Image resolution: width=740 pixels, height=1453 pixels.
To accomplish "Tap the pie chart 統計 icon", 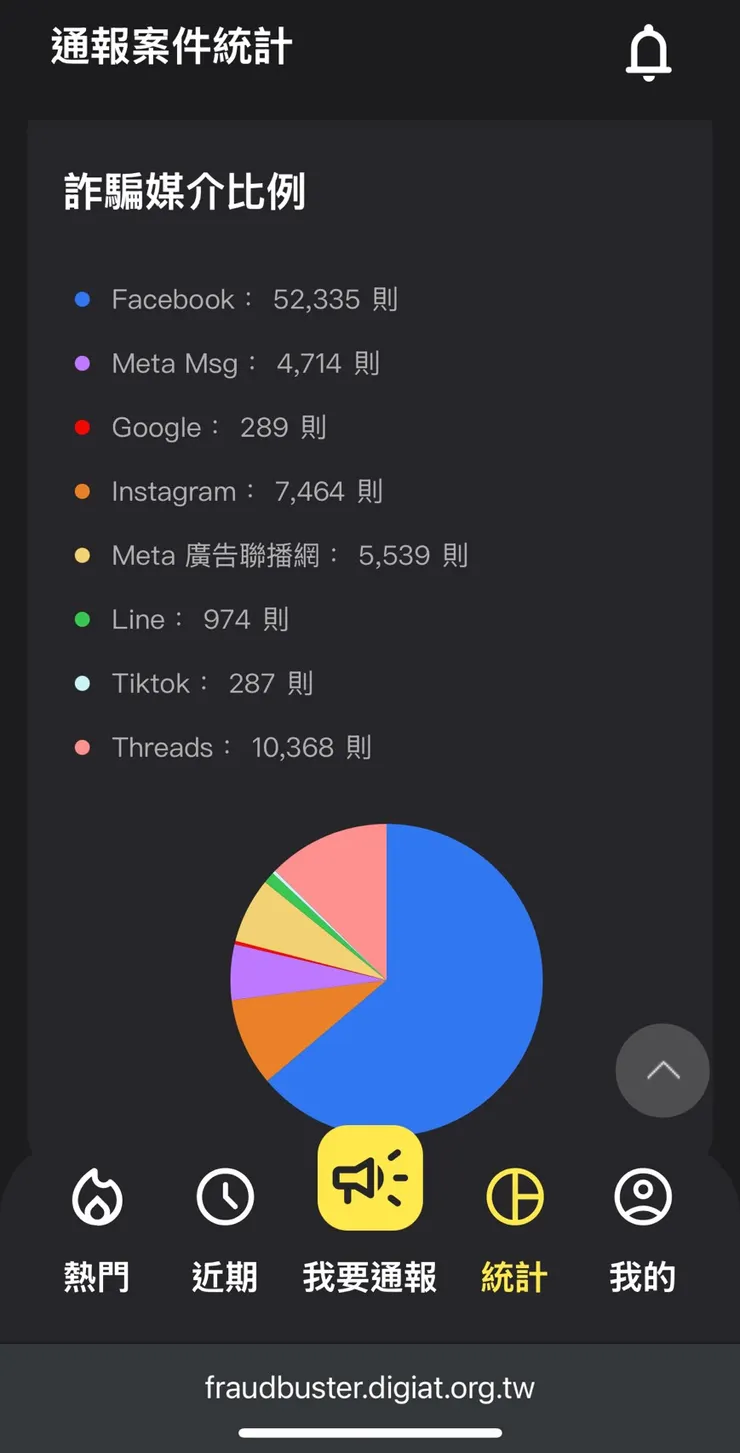I will (515, 1196).
